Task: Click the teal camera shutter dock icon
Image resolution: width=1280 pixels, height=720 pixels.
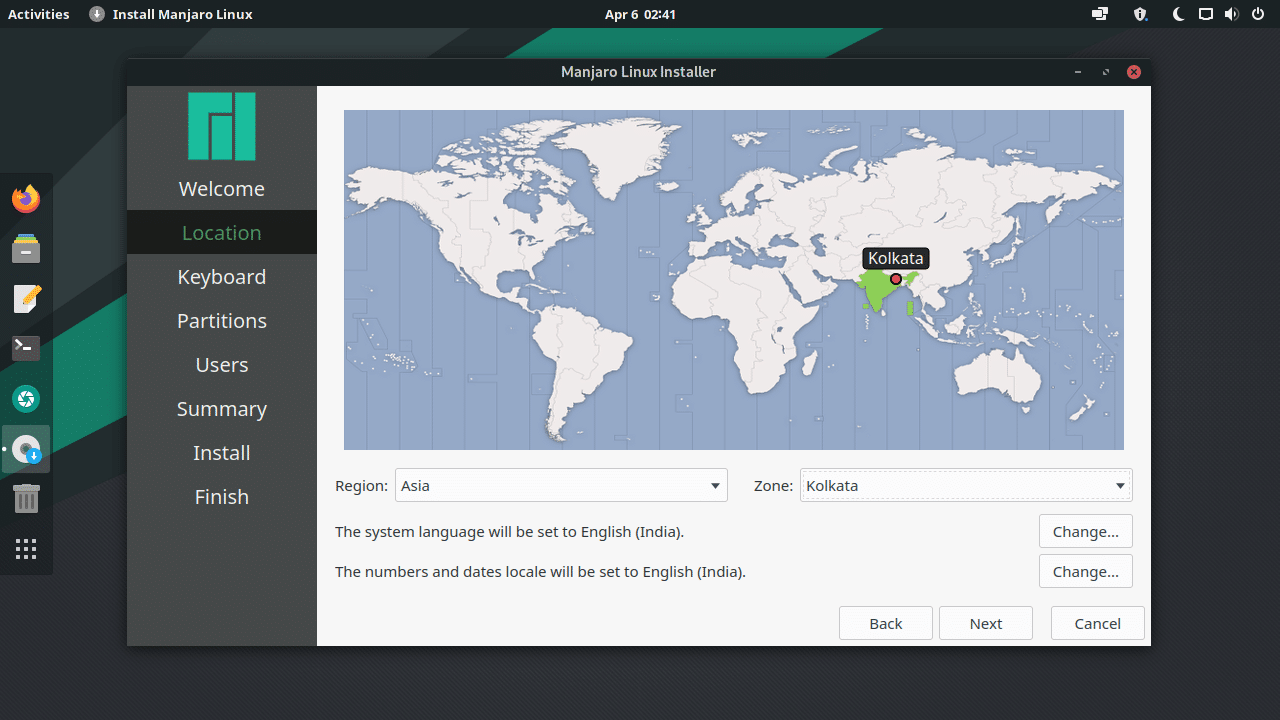Action: pos(26,399)
